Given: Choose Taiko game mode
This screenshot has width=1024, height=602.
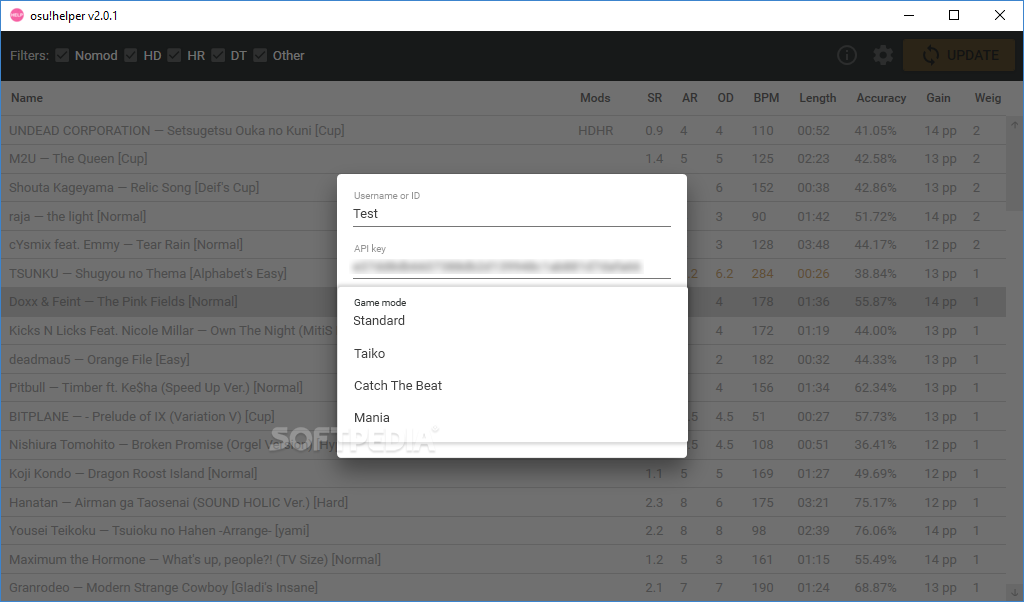Looking at the screenshot, I should pyautogui.click(x=512, y=353).
